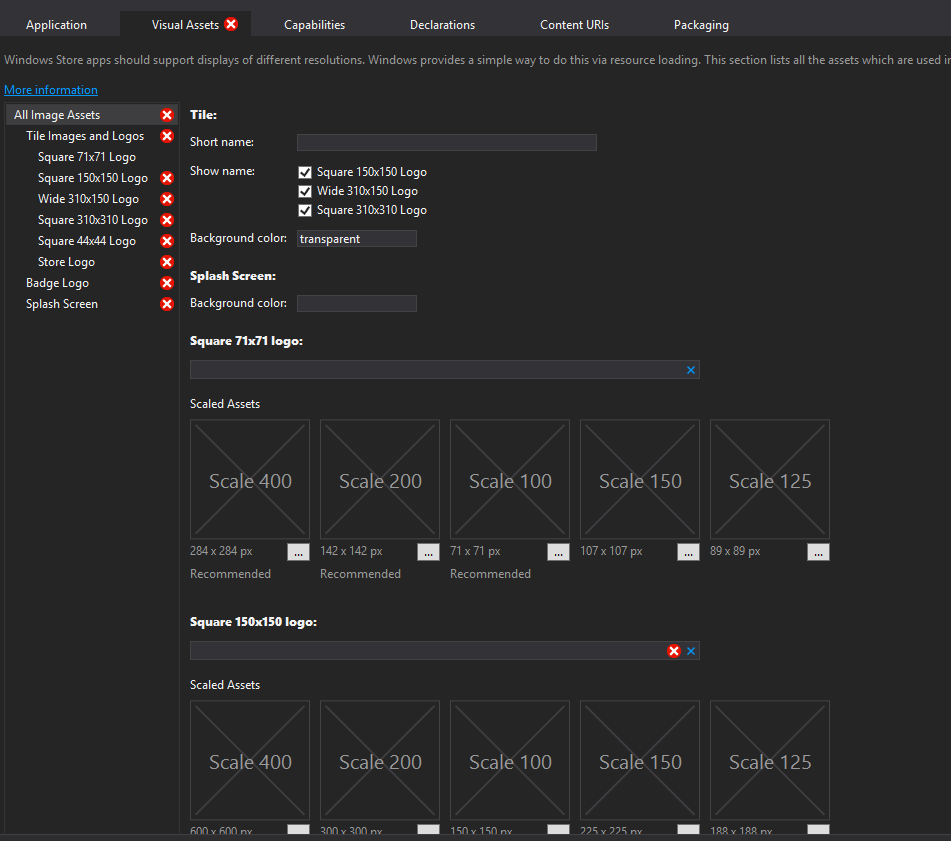
Task: Switch to the Application tab
Action: (56, 25)
